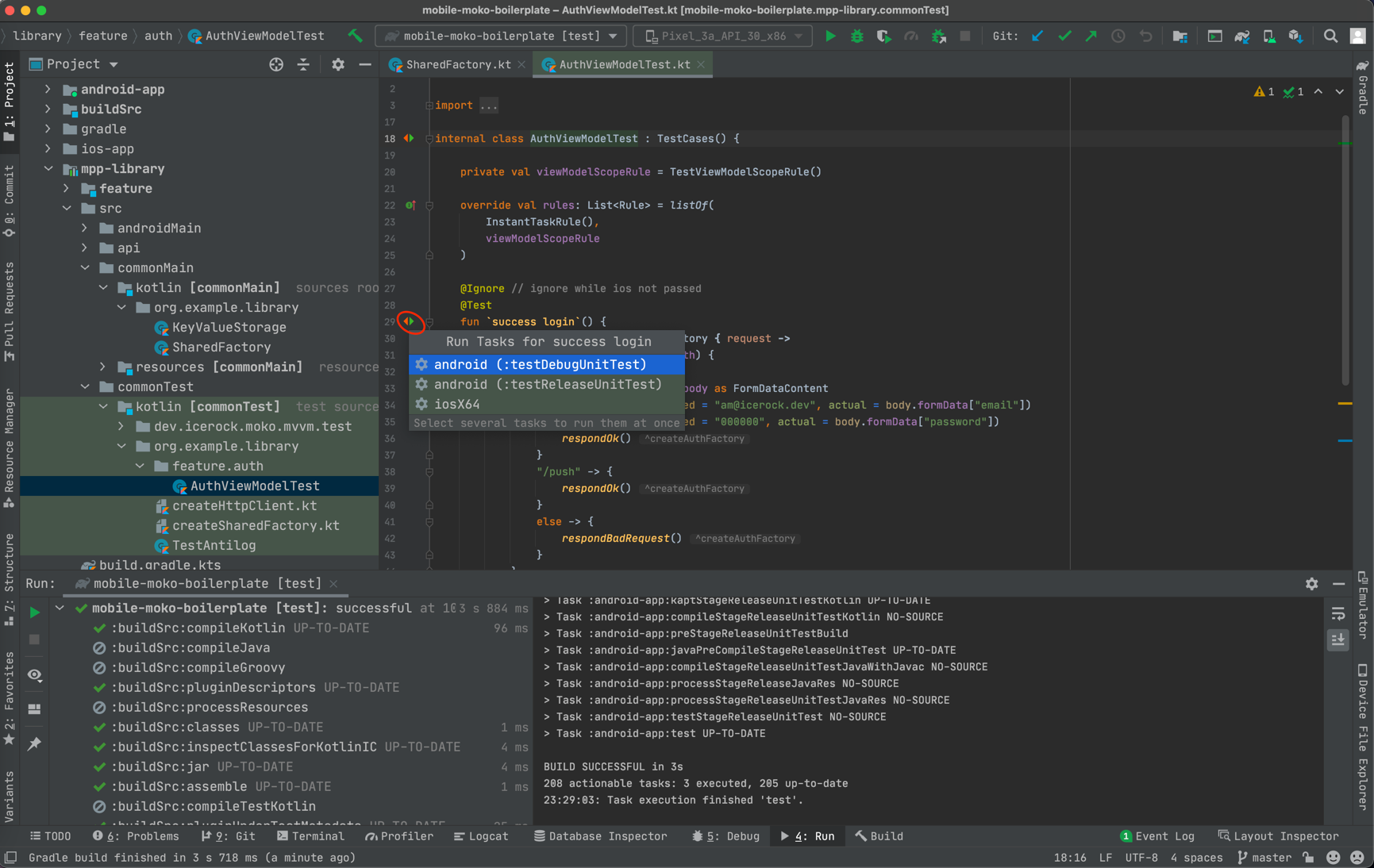Click the master git branch widget
The width and height of the screenshot is (1374, 868).
(1264, 858)
